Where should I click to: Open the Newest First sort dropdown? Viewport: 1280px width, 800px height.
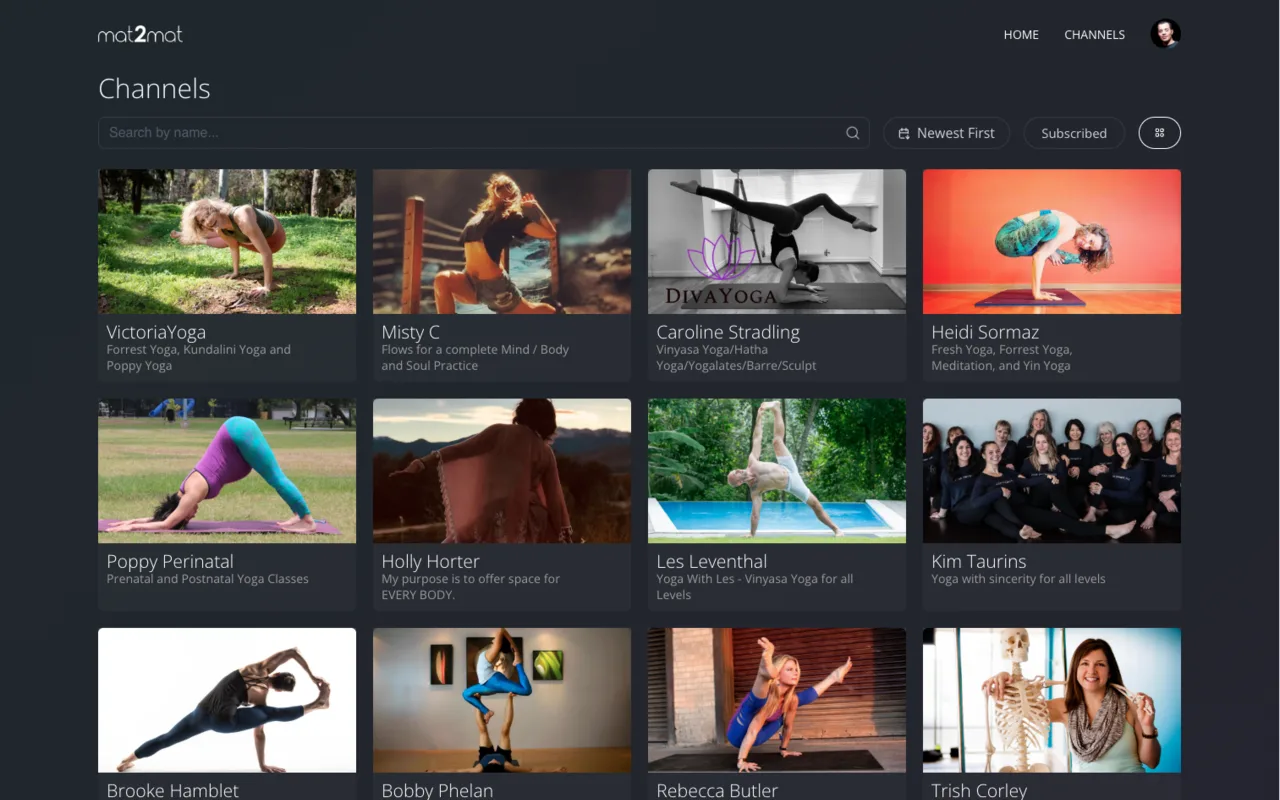[x=946, y=133]
